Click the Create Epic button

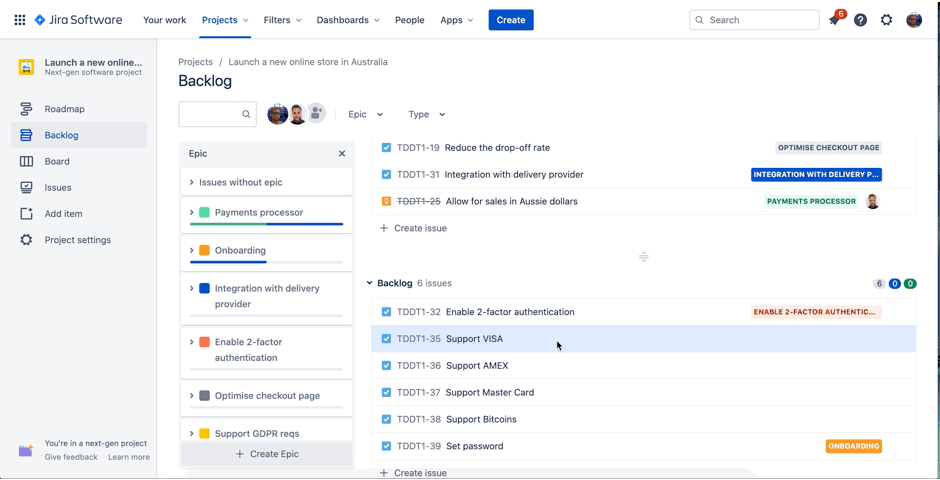(267, 454)
